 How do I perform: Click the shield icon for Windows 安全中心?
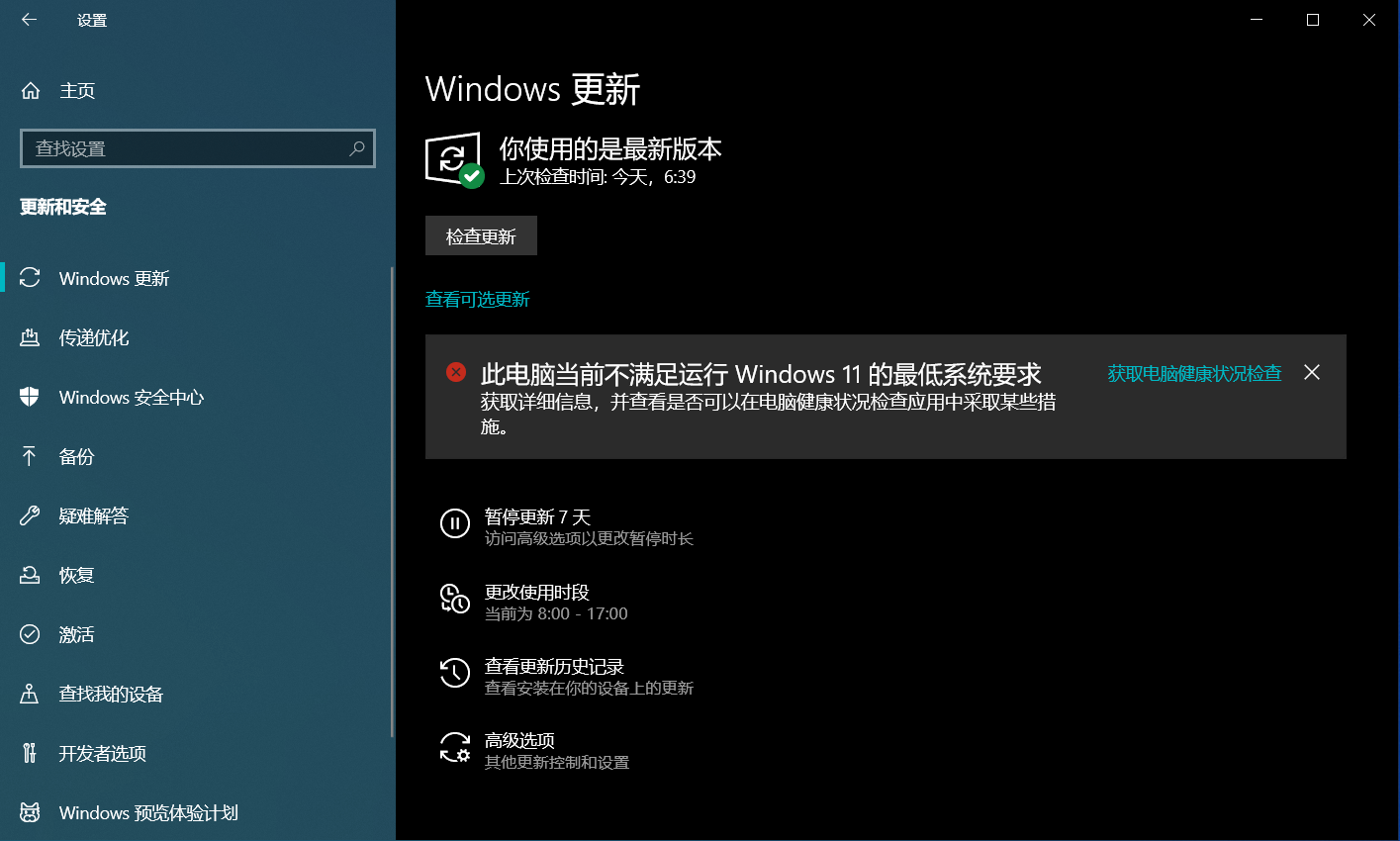(30, 397)
